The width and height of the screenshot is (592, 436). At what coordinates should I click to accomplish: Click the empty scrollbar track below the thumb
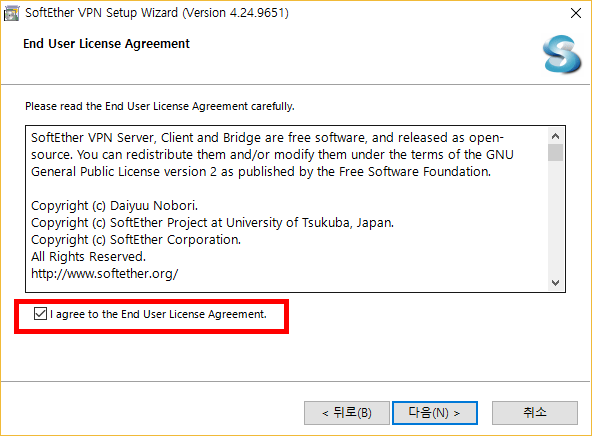coord(555,218)
